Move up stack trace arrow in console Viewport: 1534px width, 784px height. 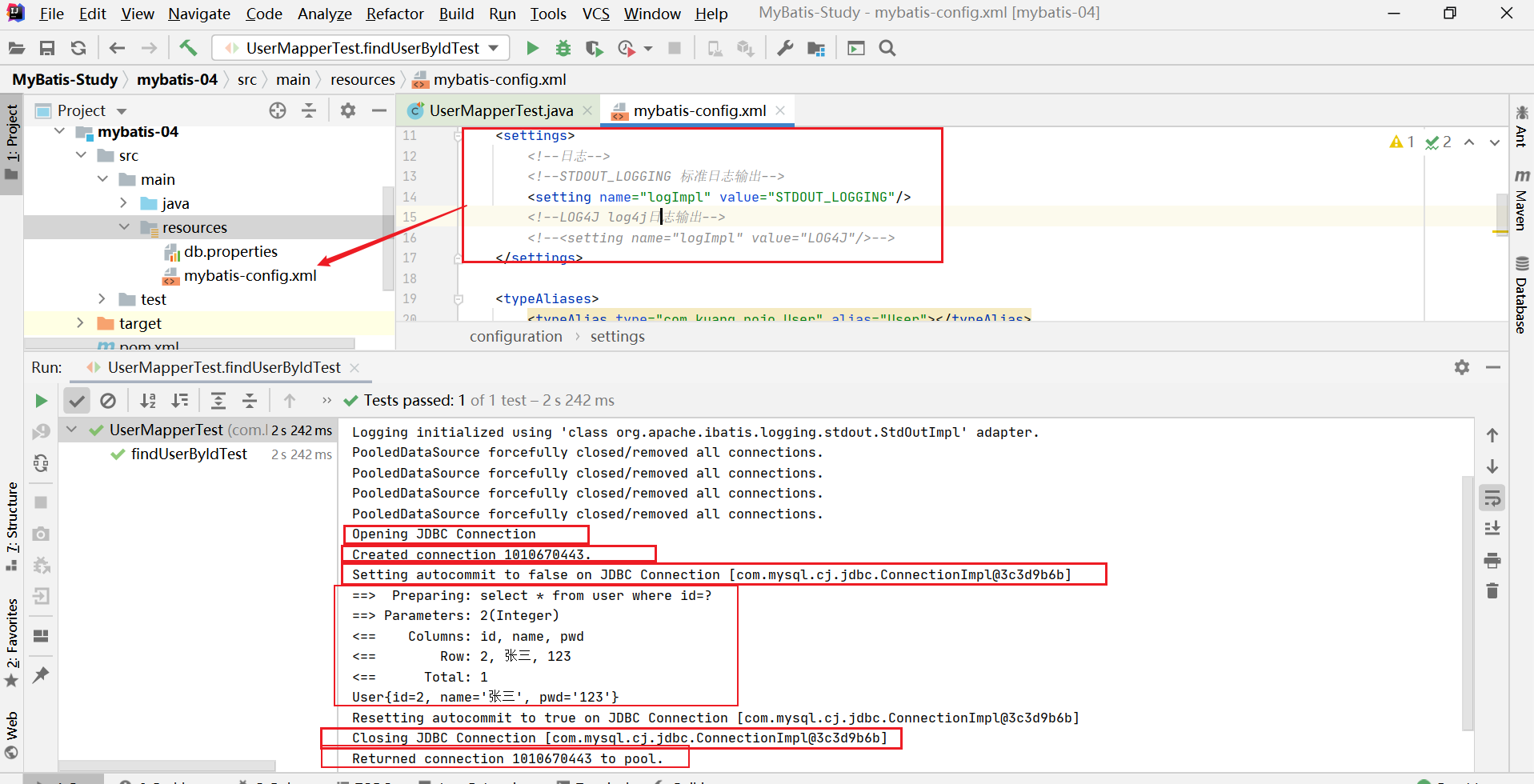[x=1492, y=435]
